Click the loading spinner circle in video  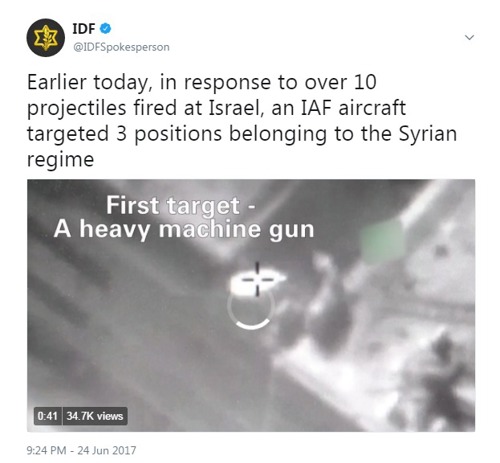click(x=251, y=308)
